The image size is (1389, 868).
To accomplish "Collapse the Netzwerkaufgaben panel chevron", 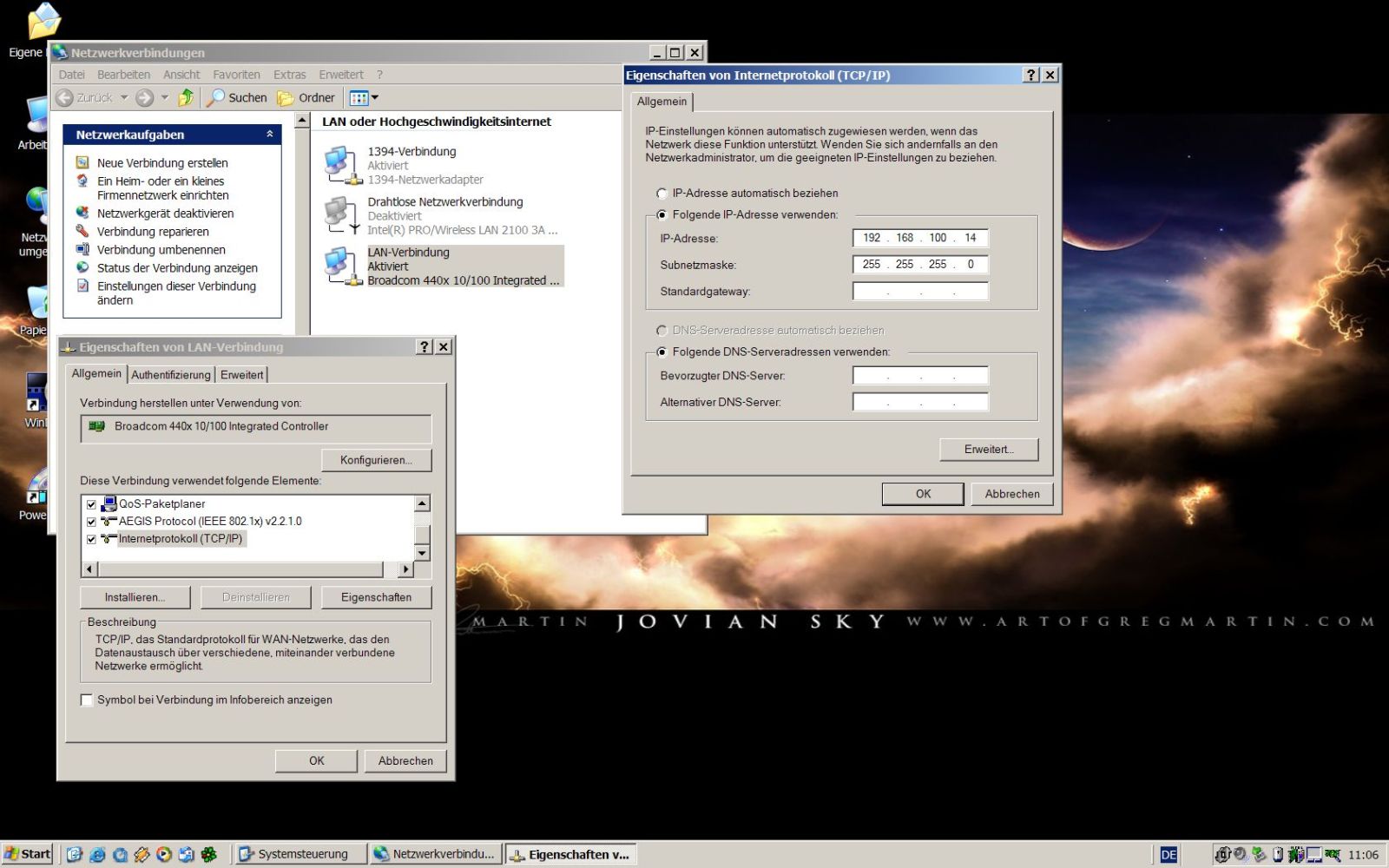I will coord(269,135).
